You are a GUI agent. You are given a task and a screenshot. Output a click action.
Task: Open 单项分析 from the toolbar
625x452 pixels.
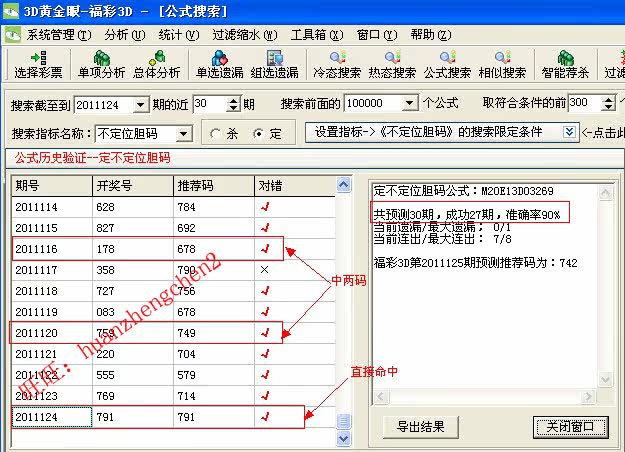[x=101, y=65]
